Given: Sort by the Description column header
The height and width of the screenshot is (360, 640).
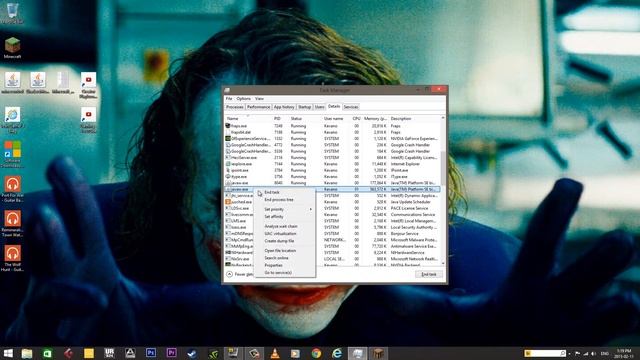Looking at the screenshot, I should tap(414, 118).
